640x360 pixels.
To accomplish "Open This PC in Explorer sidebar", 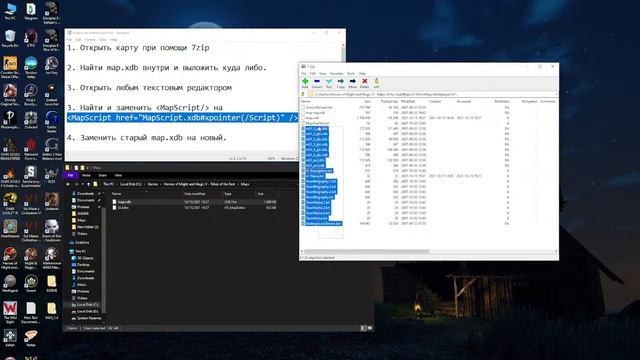I will pos(78,251).
